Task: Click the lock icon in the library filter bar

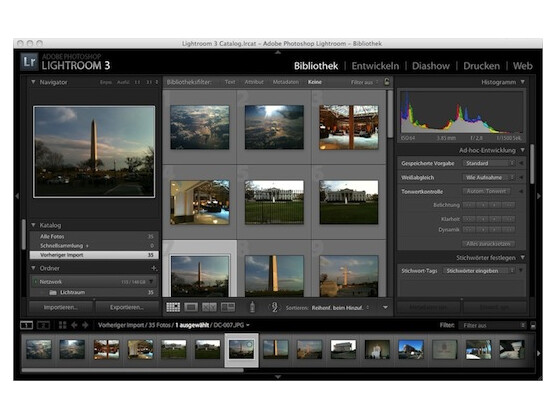Action: click(387, 82)
